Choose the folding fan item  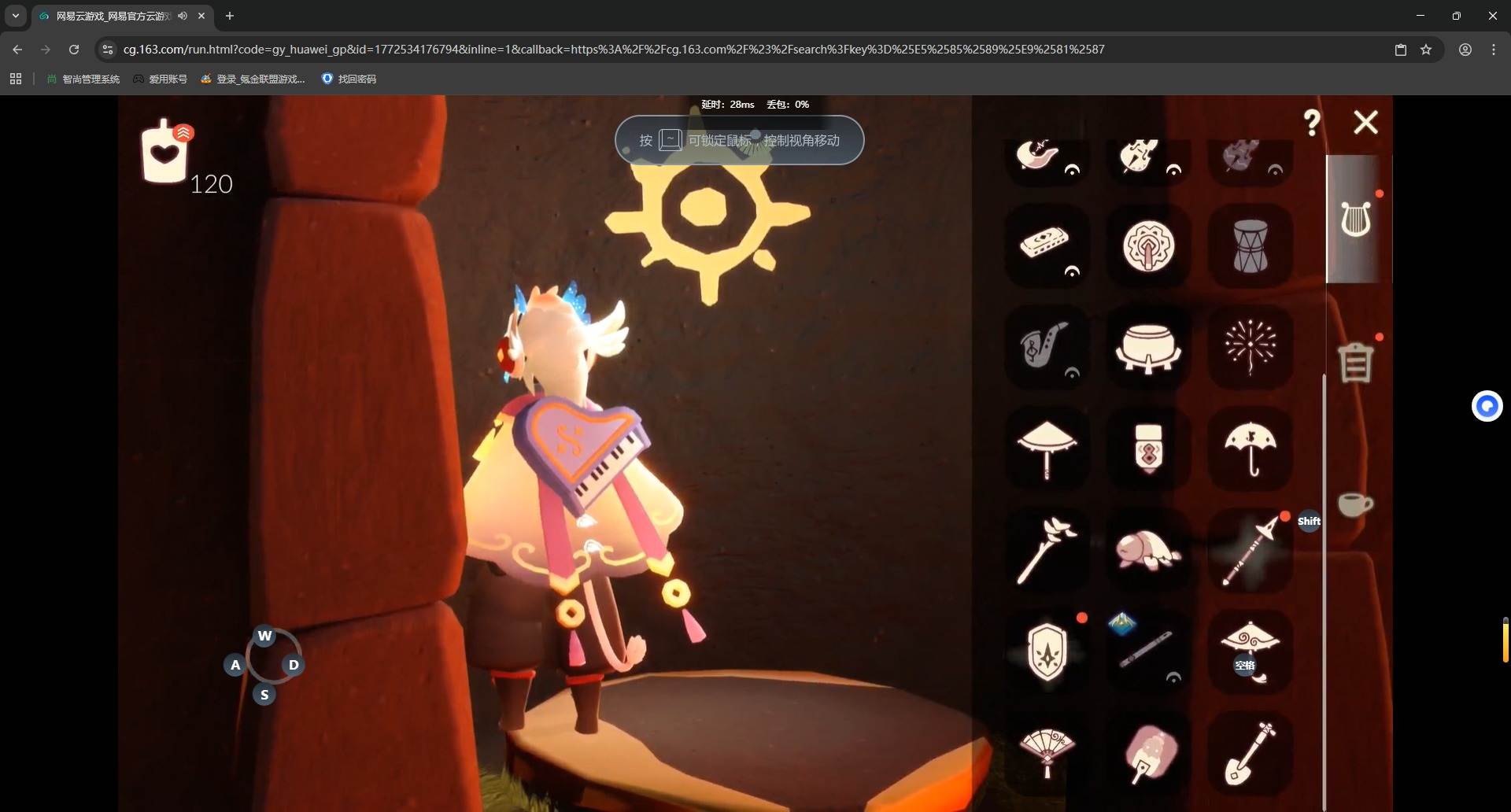[x=1046, y=753]
